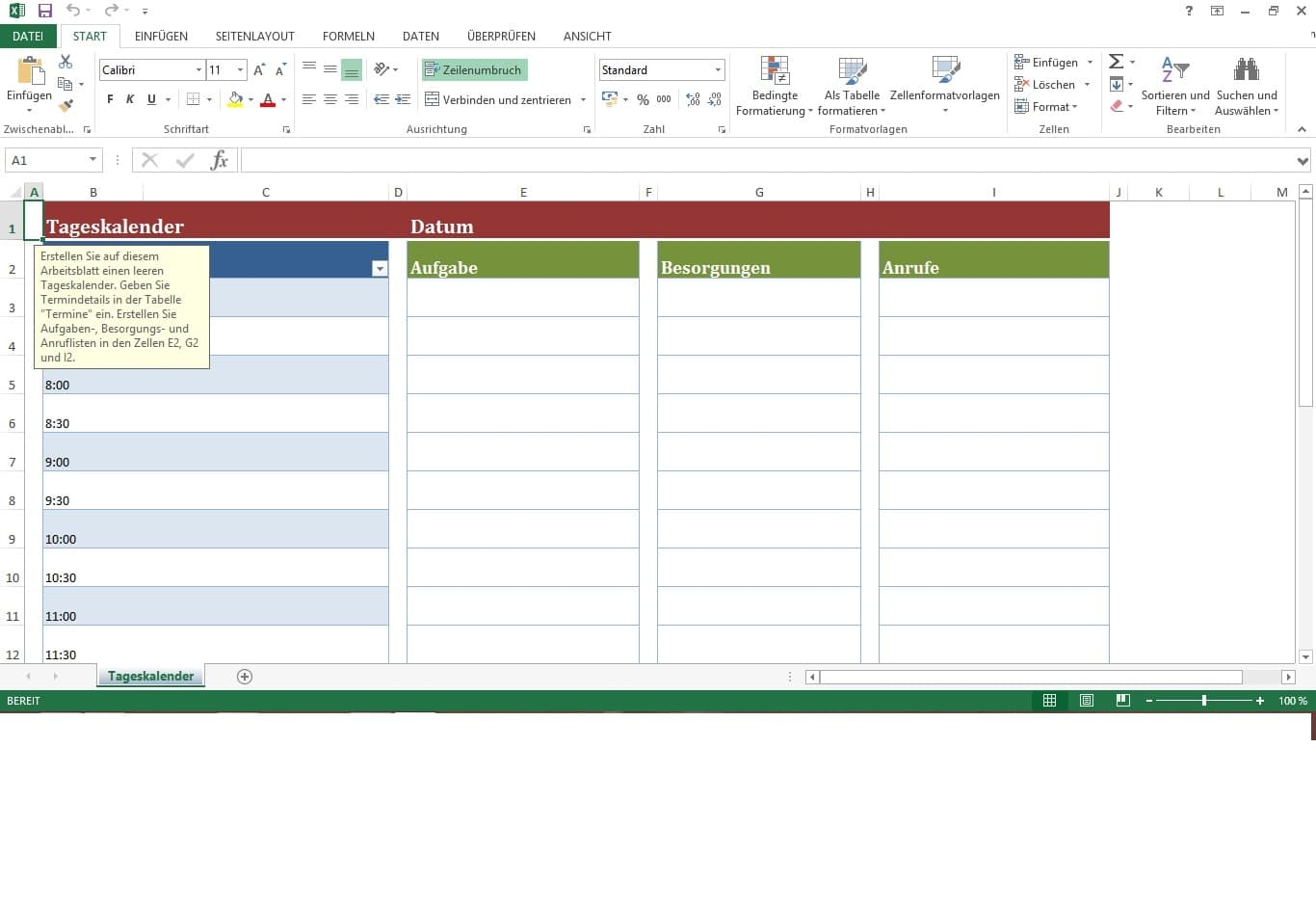Click the AutoSum sigma icon
Viewport: 1316px width, 908px height.
[1116, 62]
